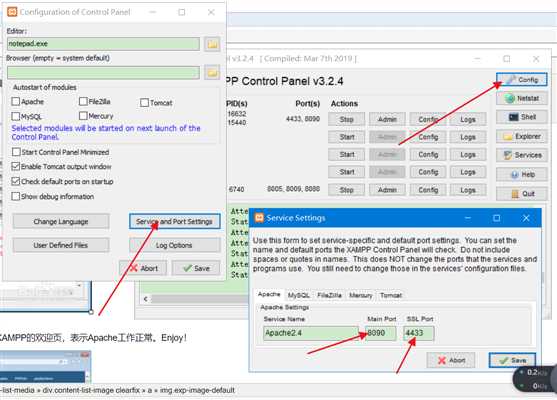Screen dimensions: 557x400
Task: Click the folder icon beside the Browser field
Action: 212,72
